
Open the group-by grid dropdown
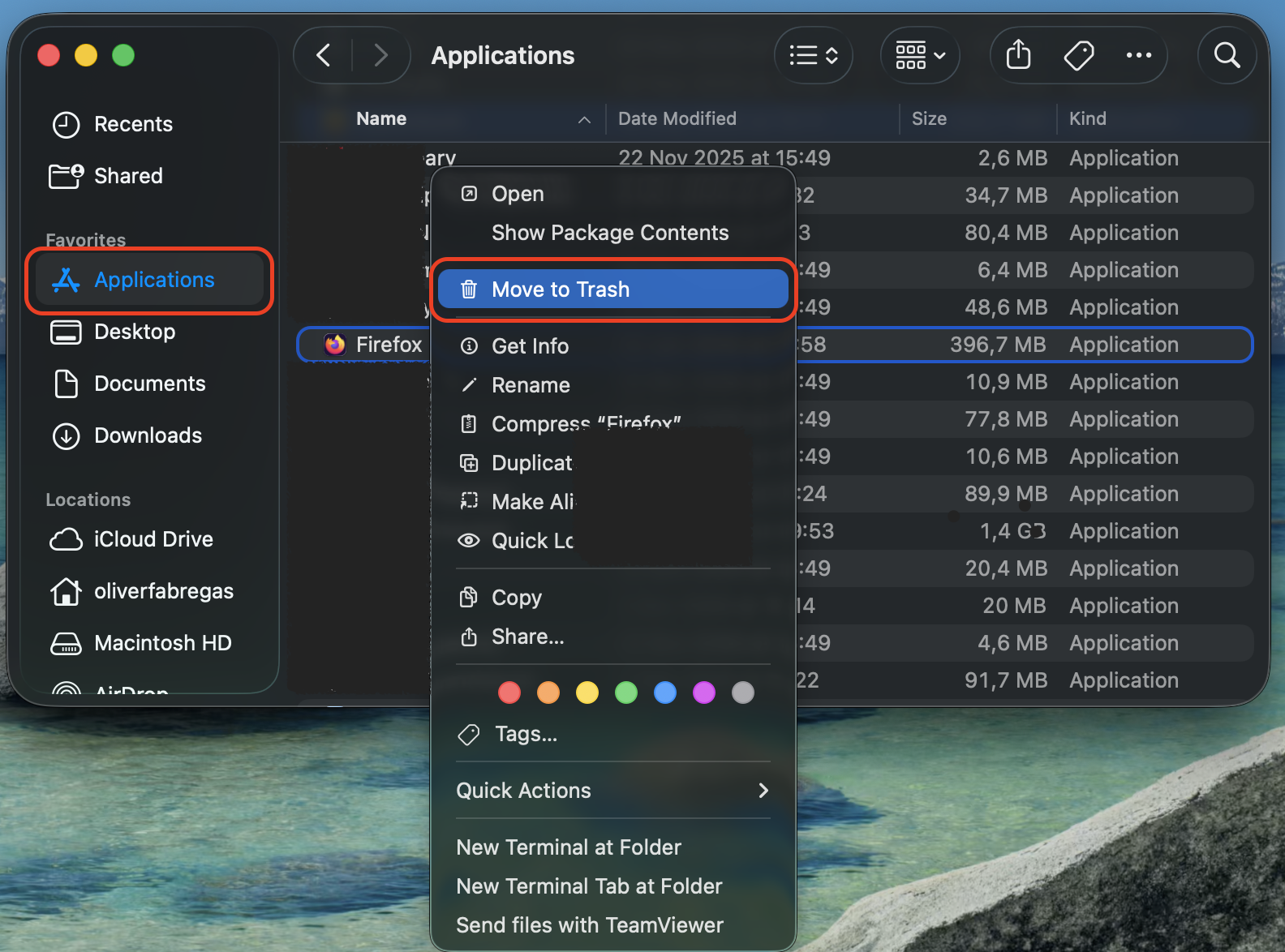920,55
